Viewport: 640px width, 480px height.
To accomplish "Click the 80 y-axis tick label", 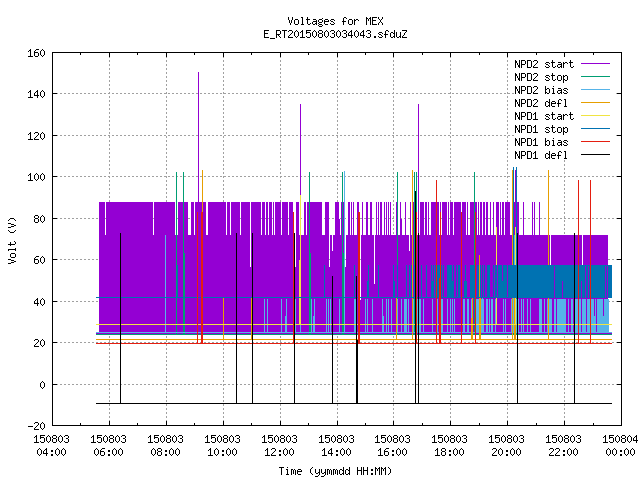I will (x=39, y=219).
